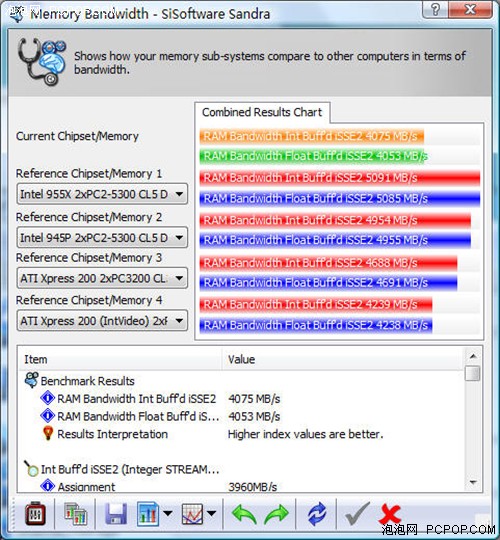Open Reference Chipset/Memory 3 dropdown
Viewport: 500px width, 540px height.
click(x=102, y=278)
